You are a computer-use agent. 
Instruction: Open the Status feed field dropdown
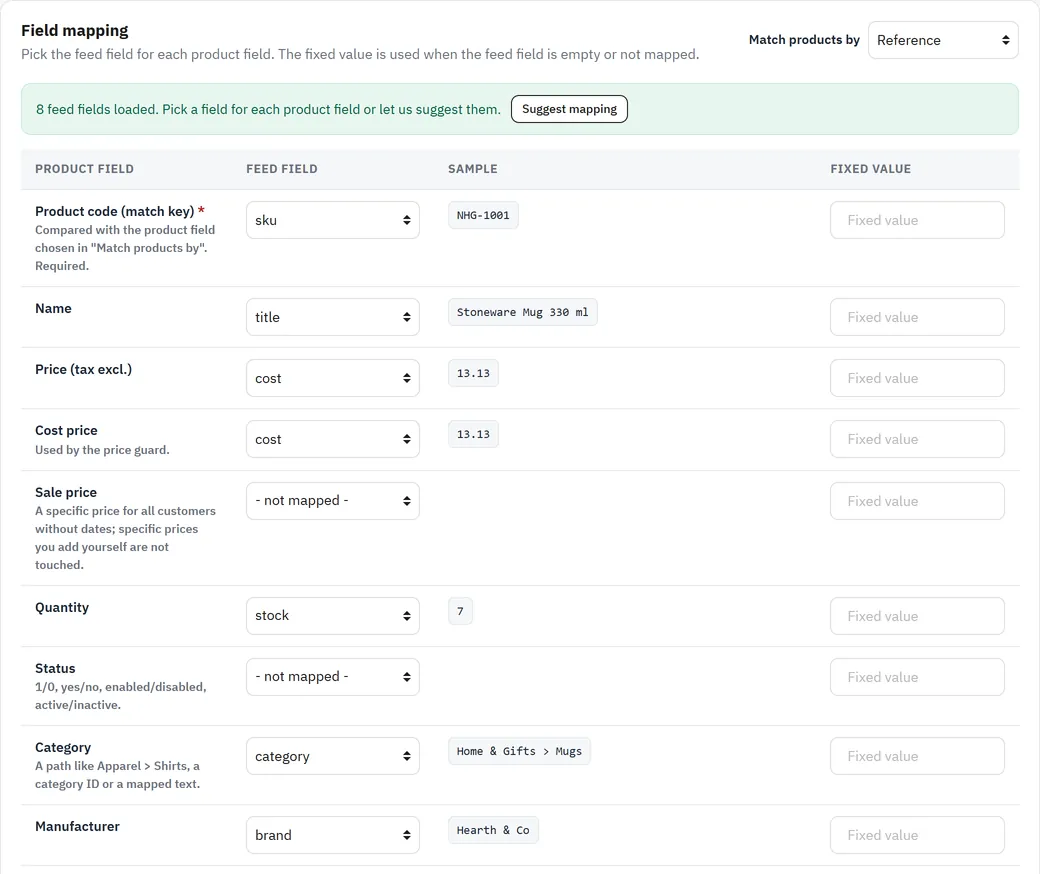coord(333,676)
